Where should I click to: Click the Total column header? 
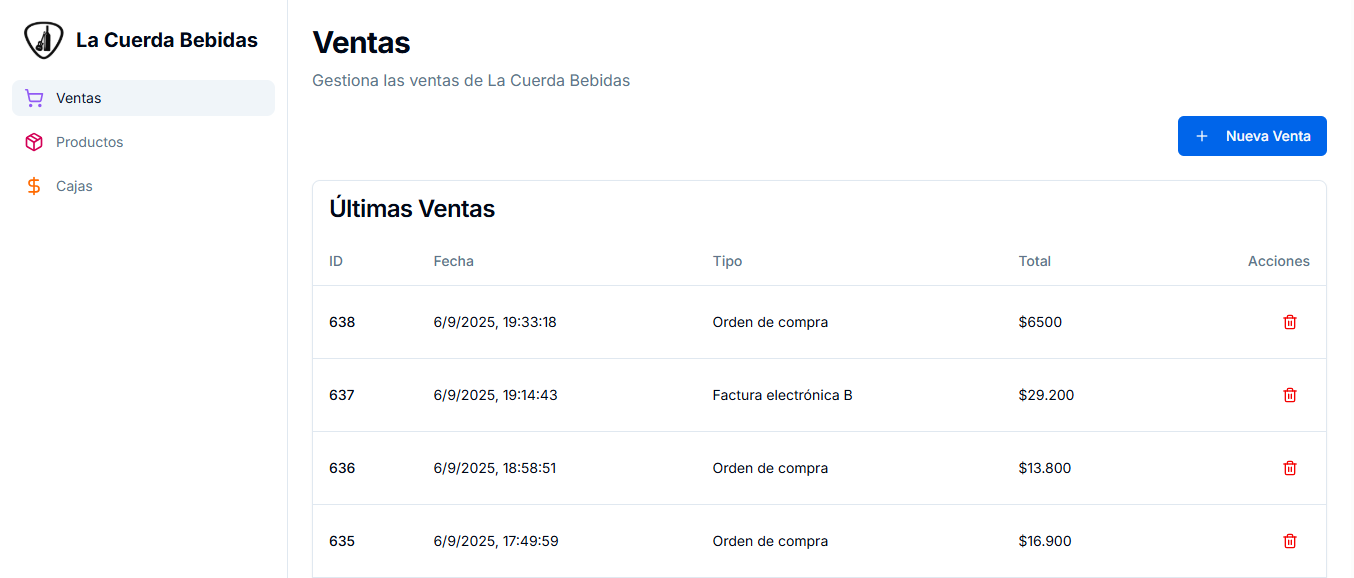pyautogui.click(x=1034, y=261)
